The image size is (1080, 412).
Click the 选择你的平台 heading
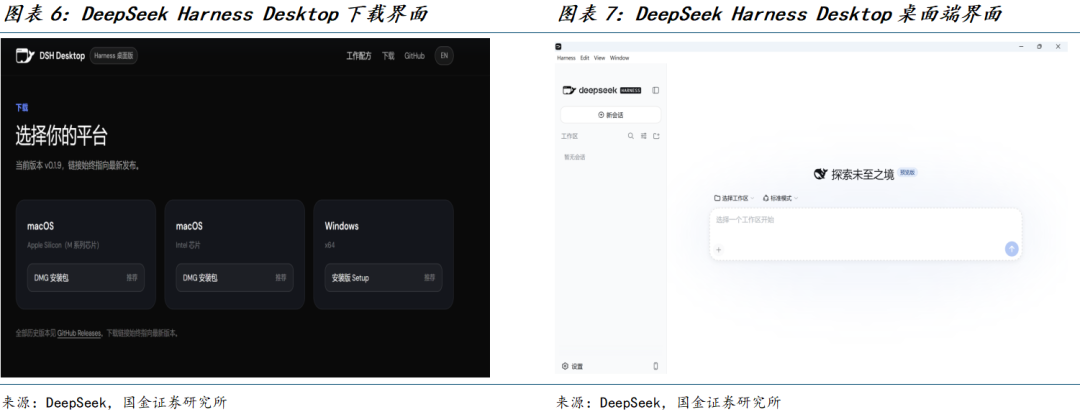pyautogui.click(x=61, y=136)
